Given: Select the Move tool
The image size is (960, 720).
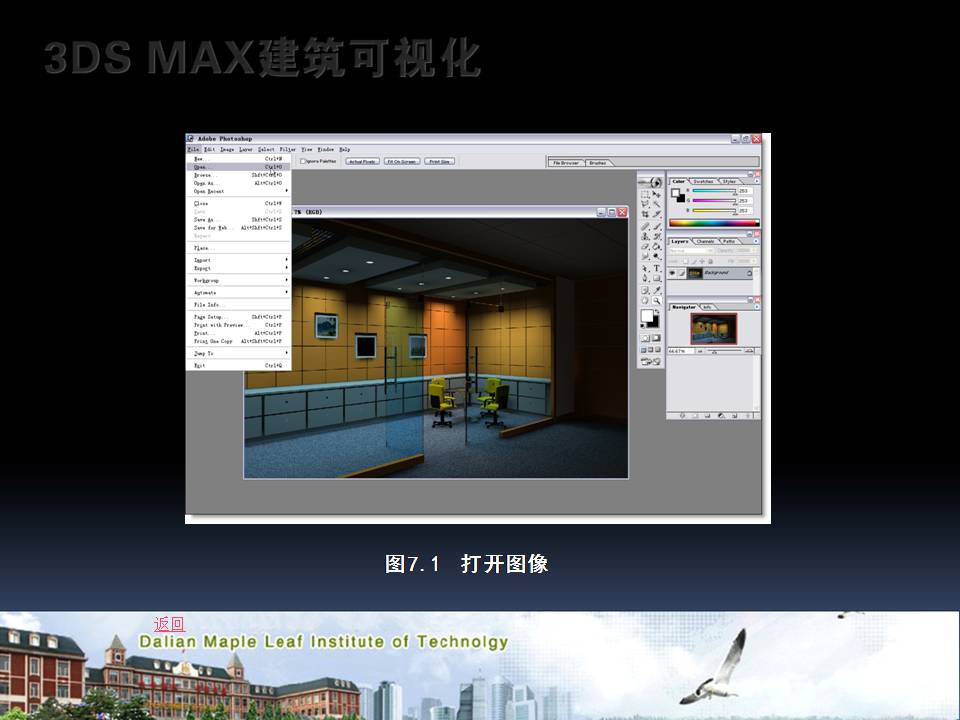Looking at the screenshot, I should click(657, 194).
